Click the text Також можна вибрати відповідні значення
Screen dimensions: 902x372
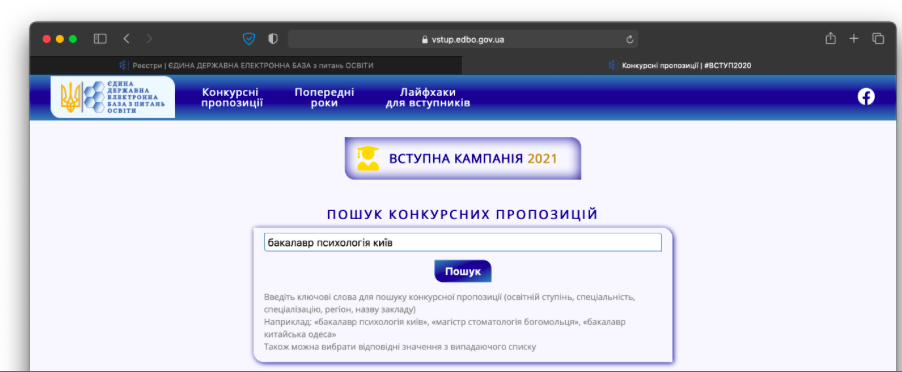(x=400, y=347)
